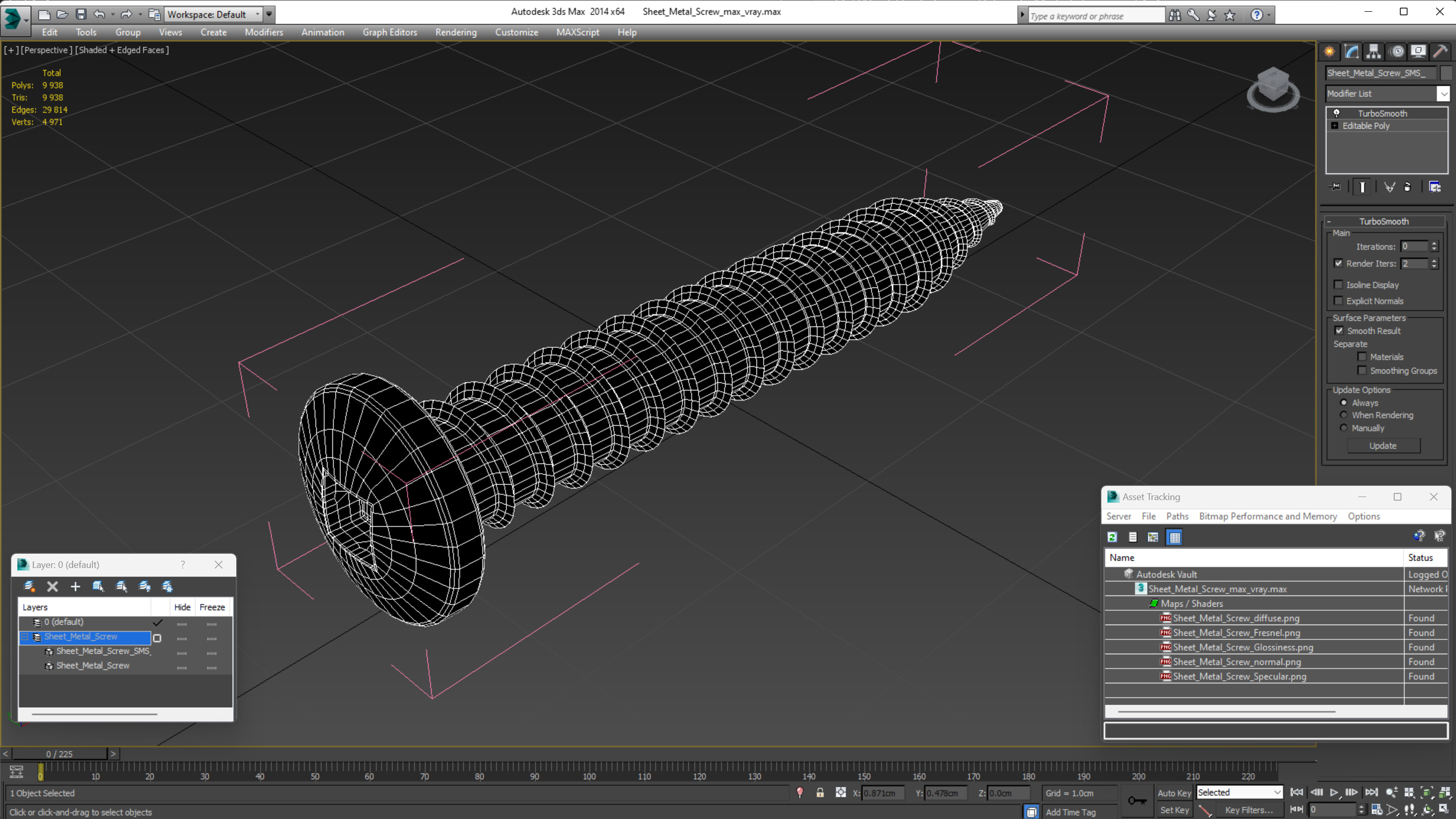Click Iterations spinner arrows
1456x819 pixels.
point(1434,246)
